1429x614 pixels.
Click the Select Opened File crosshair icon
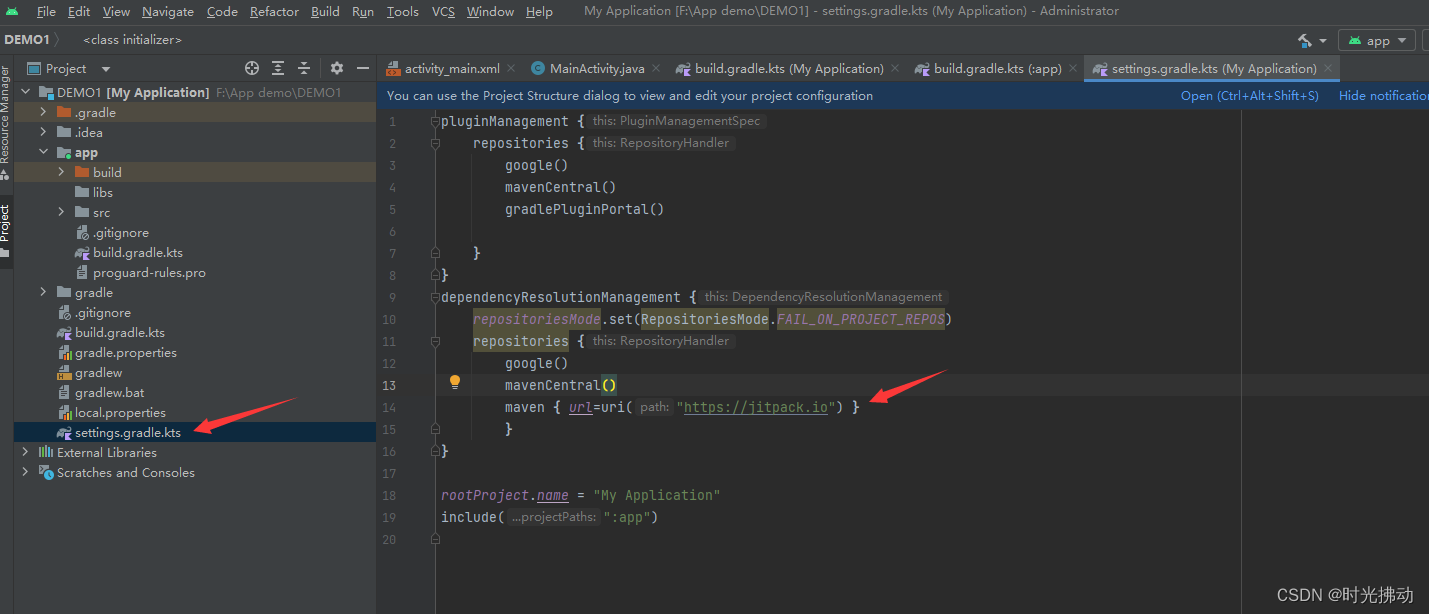[250, 68]
